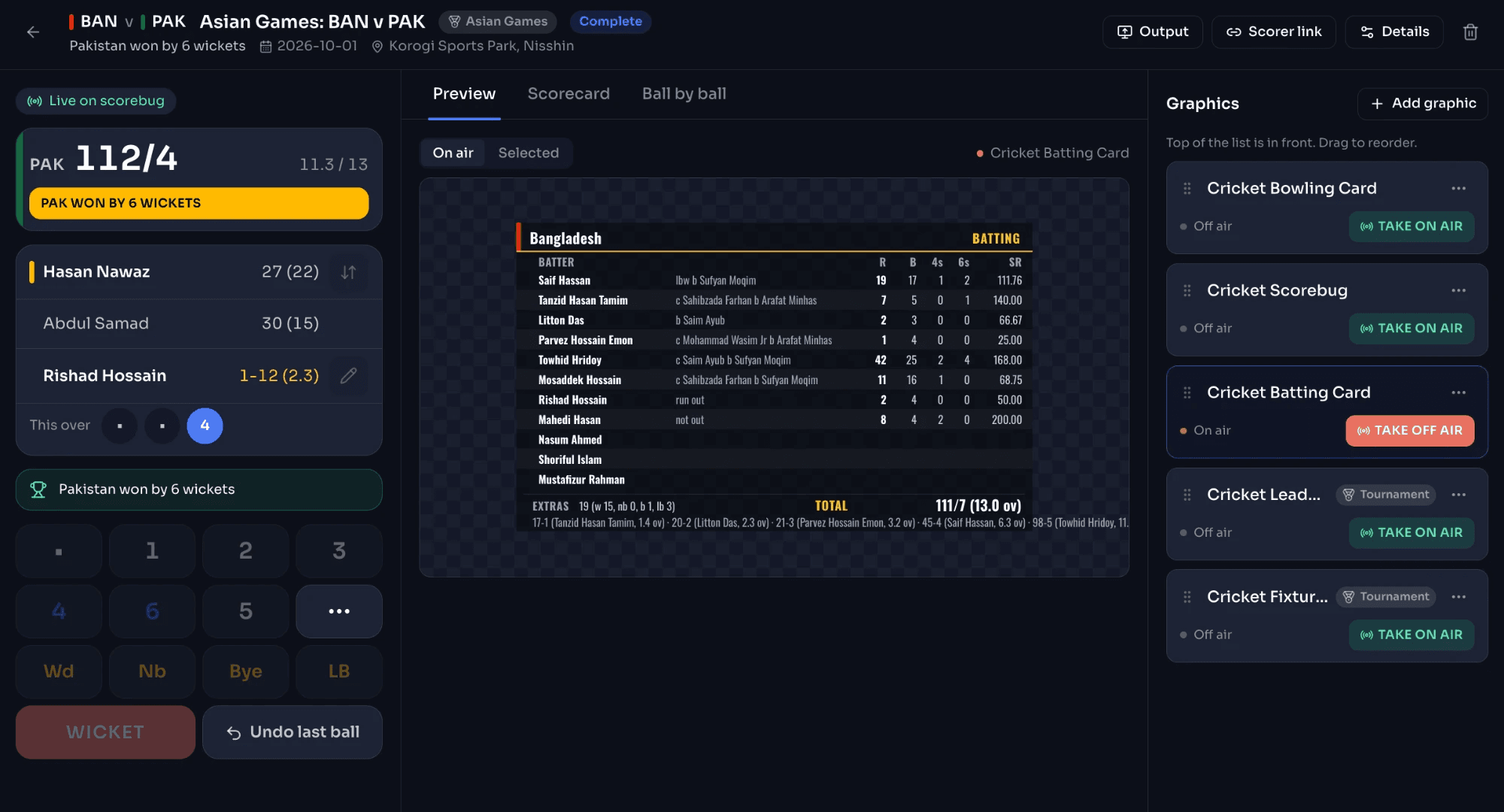Image resolution: width=1504 pixels, height=812 pixels.
Task: Select the 4 ball in This over
Action: coord(205,426)
